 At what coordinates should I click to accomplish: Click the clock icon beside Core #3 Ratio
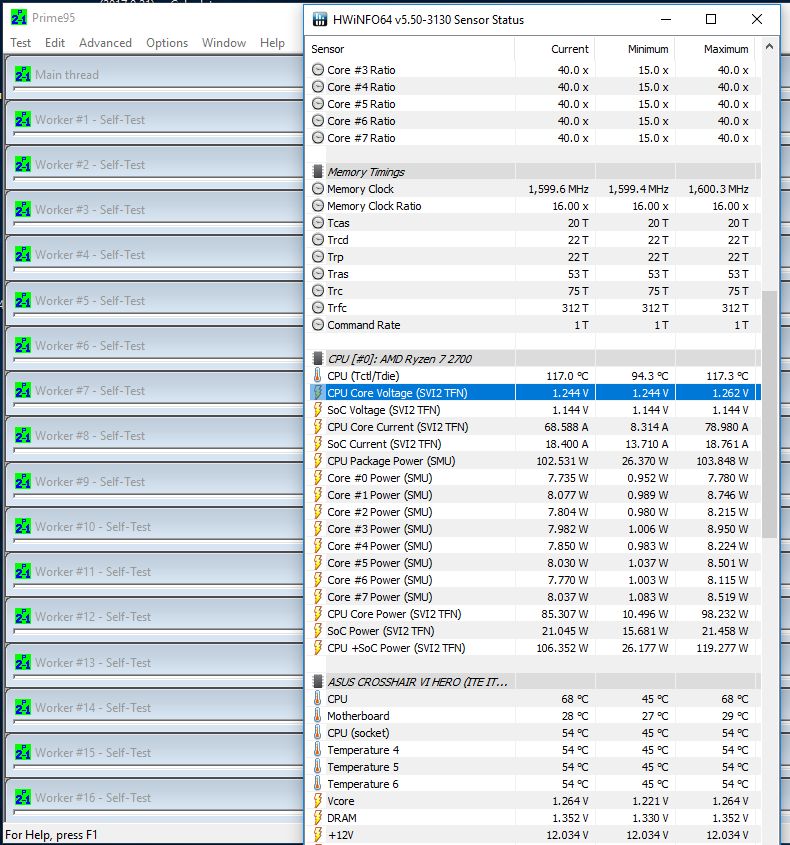click(318, 70)
